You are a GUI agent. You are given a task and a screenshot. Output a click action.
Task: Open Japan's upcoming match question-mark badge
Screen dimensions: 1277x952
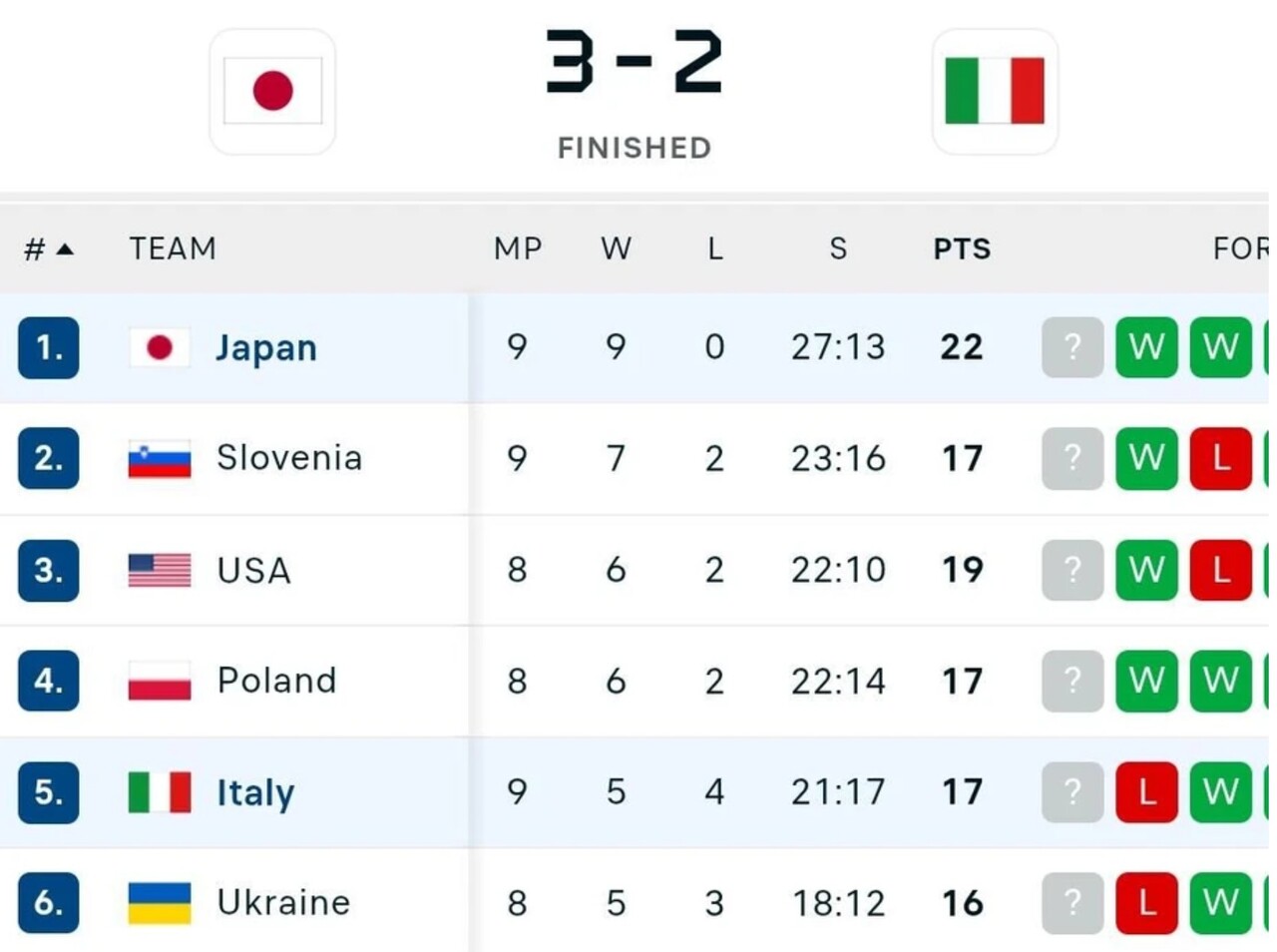tap(1072, 347)
